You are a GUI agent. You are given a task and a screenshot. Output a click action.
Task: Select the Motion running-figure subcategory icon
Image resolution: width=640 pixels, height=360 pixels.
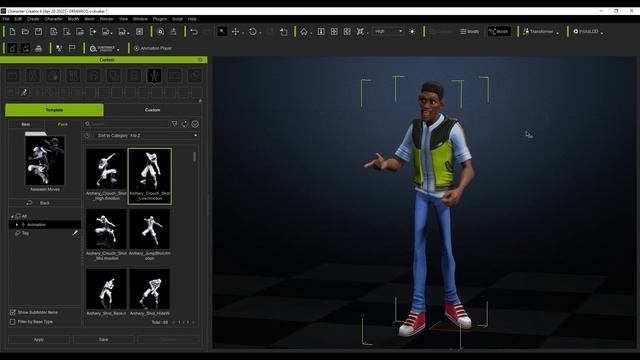pyautogui.click(x=24, y=92)
